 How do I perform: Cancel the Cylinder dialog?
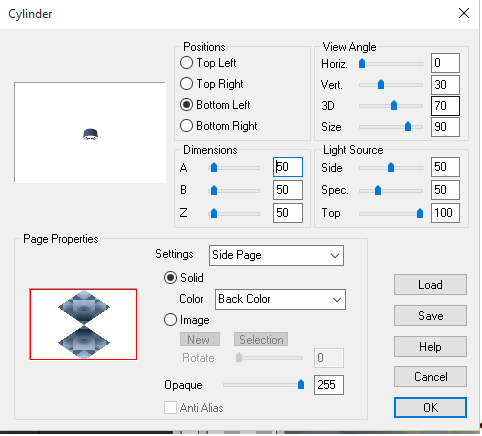[x=430, y=377]
